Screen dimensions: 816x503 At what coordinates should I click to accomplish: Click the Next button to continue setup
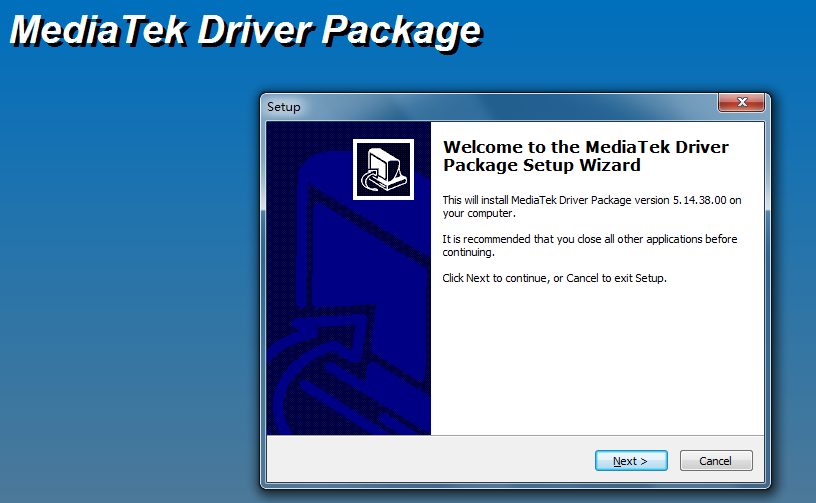(x=631, y=461)
